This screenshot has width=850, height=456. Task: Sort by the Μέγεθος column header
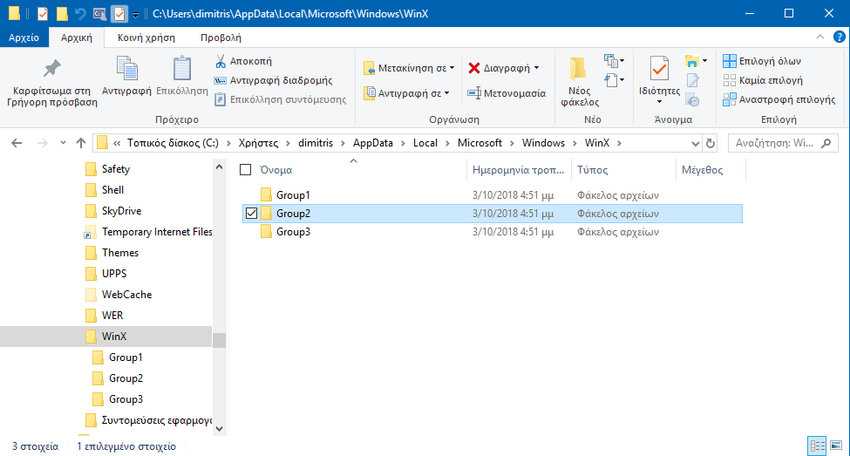click(702, 170)
